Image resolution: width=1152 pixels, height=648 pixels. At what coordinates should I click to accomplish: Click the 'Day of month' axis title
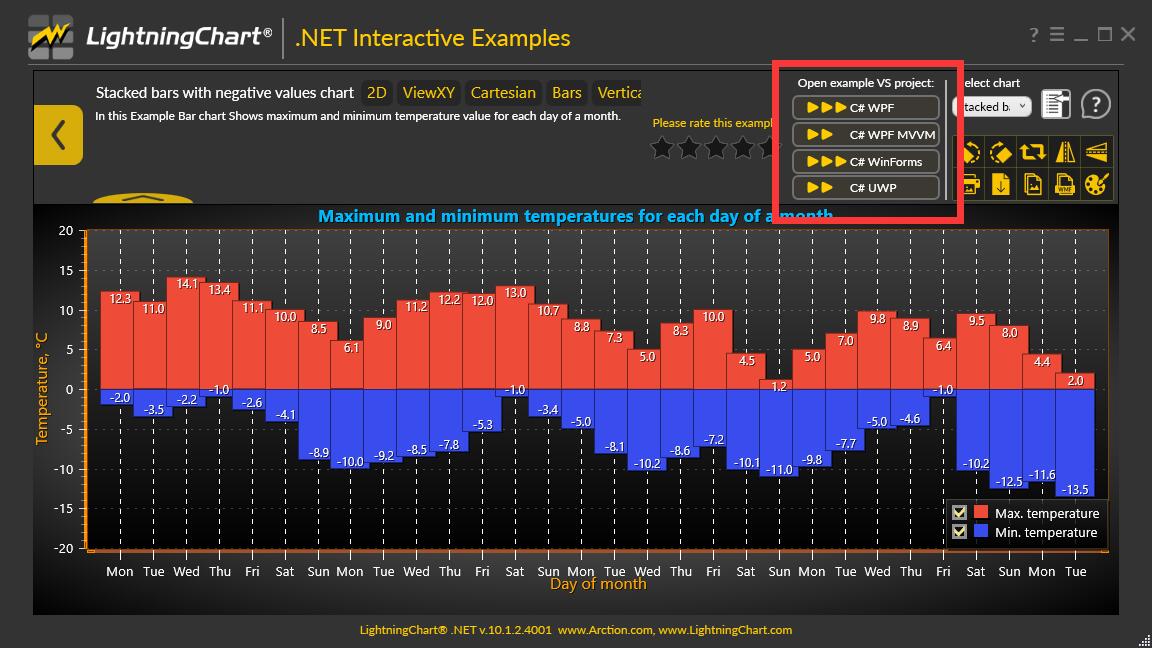598,584
